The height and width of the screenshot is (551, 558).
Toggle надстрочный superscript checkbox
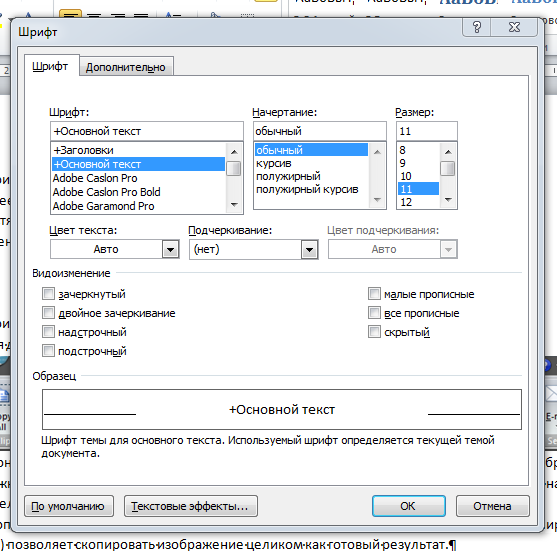pos(48,332)
